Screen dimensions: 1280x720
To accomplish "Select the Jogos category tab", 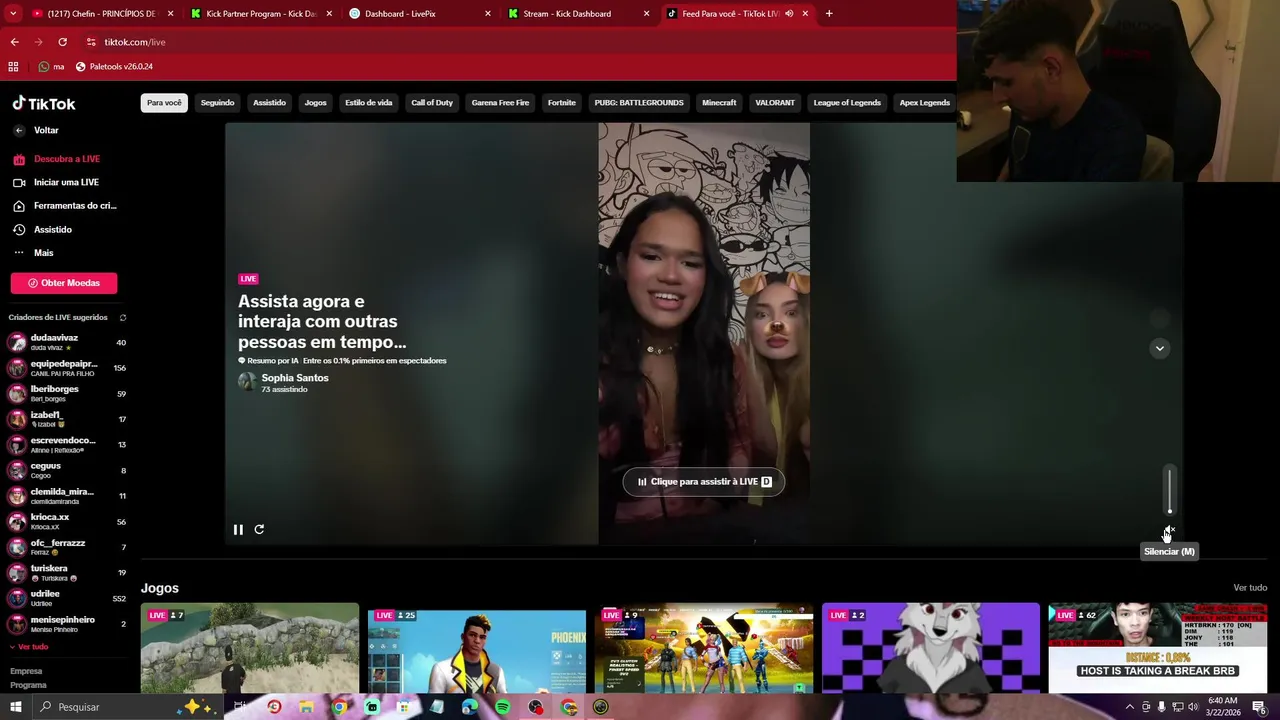I will click(315, 103).
